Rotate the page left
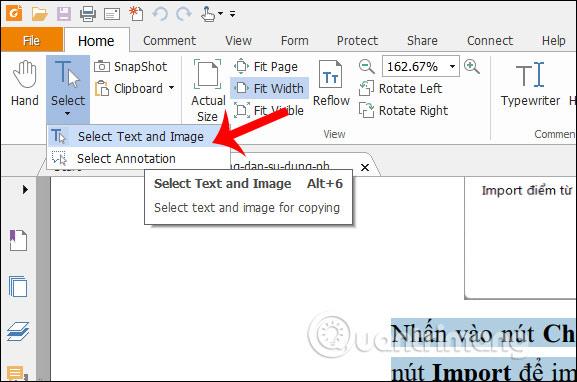Image resolution: width=577 pixels, height=382 pixels. 401,89
